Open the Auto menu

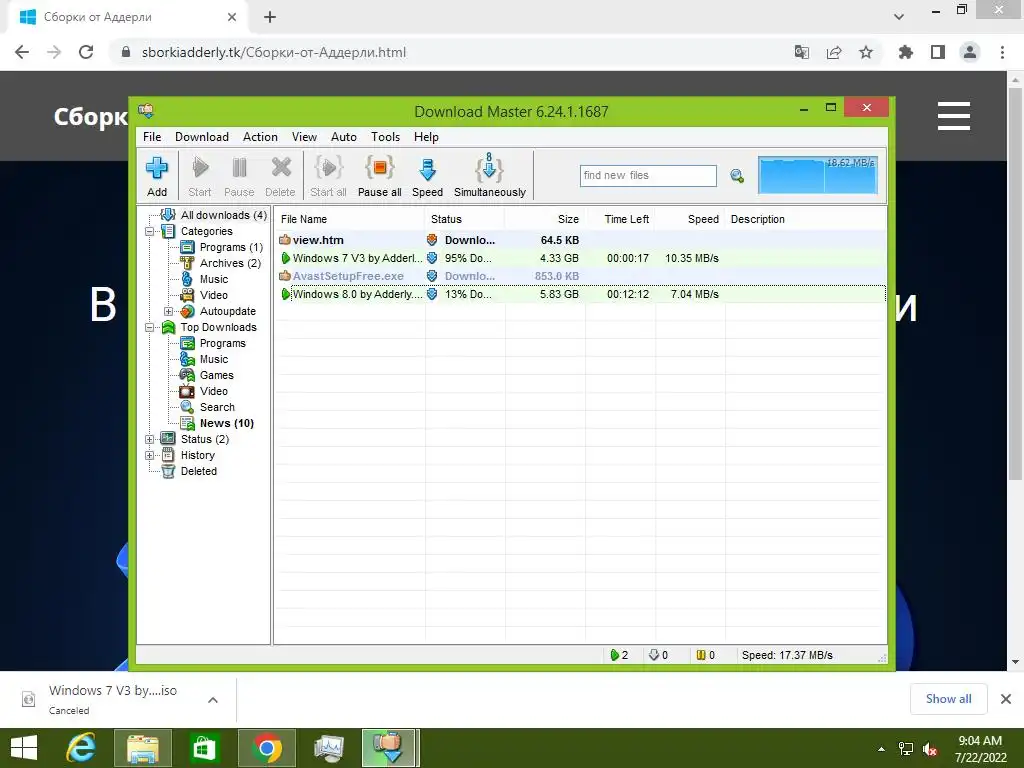(344, 137)
